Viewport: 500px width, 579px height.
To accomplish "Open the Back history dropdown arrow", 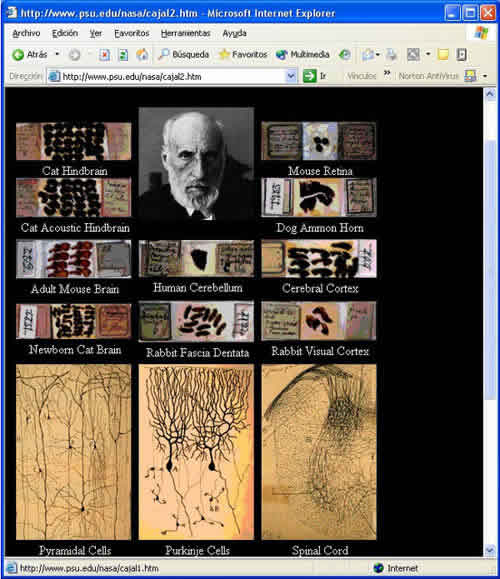I will [x=57, y=54].
